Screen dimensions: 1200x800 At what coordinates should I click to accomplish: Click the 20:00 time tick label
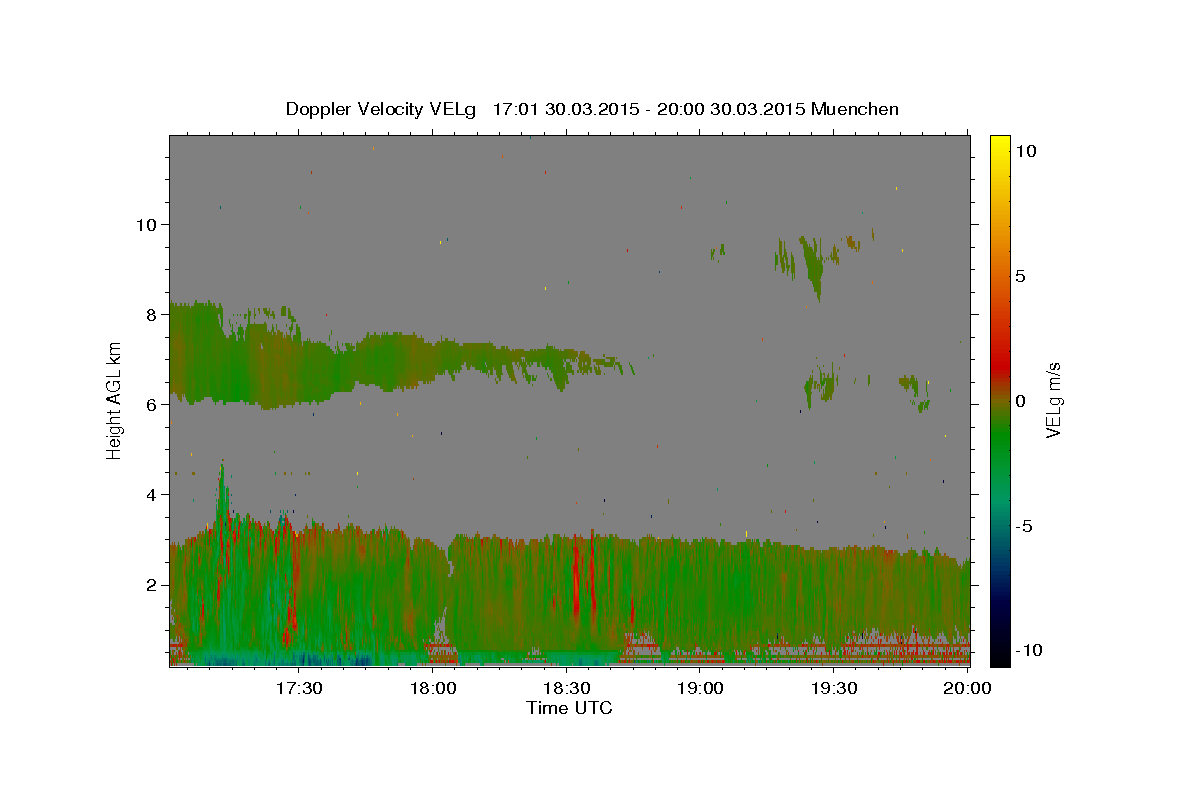click(968, 688)
